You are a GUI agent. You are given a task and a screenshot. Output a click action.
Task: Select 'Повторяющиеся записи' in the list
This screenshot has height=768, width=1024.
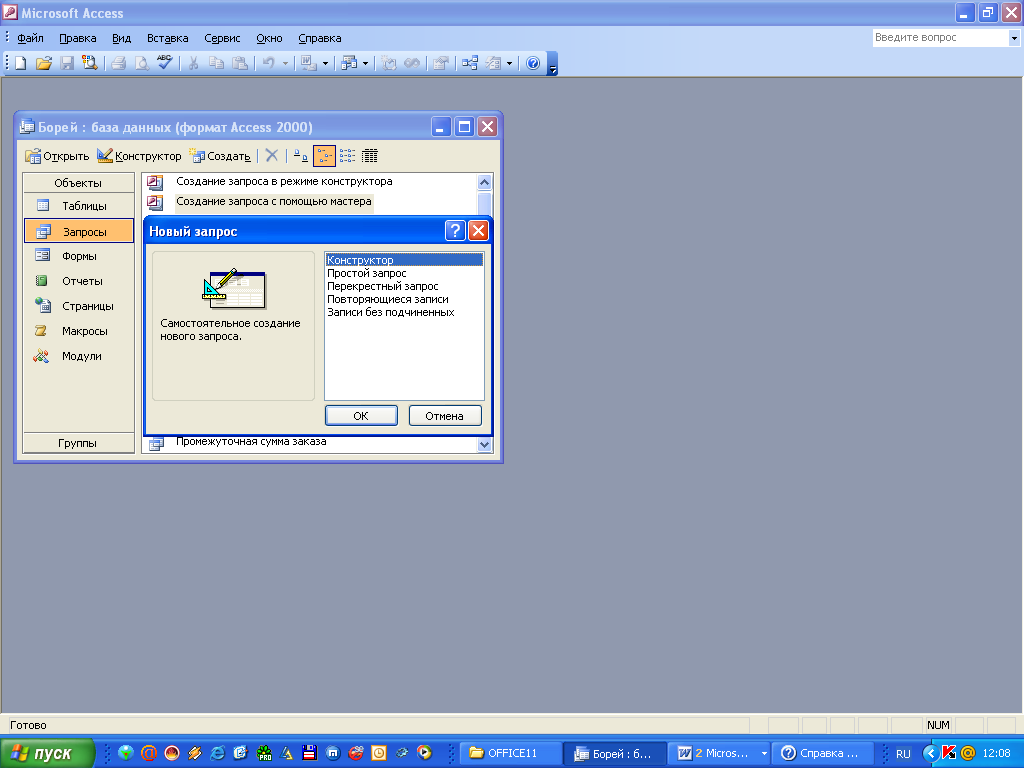(404, 299)
